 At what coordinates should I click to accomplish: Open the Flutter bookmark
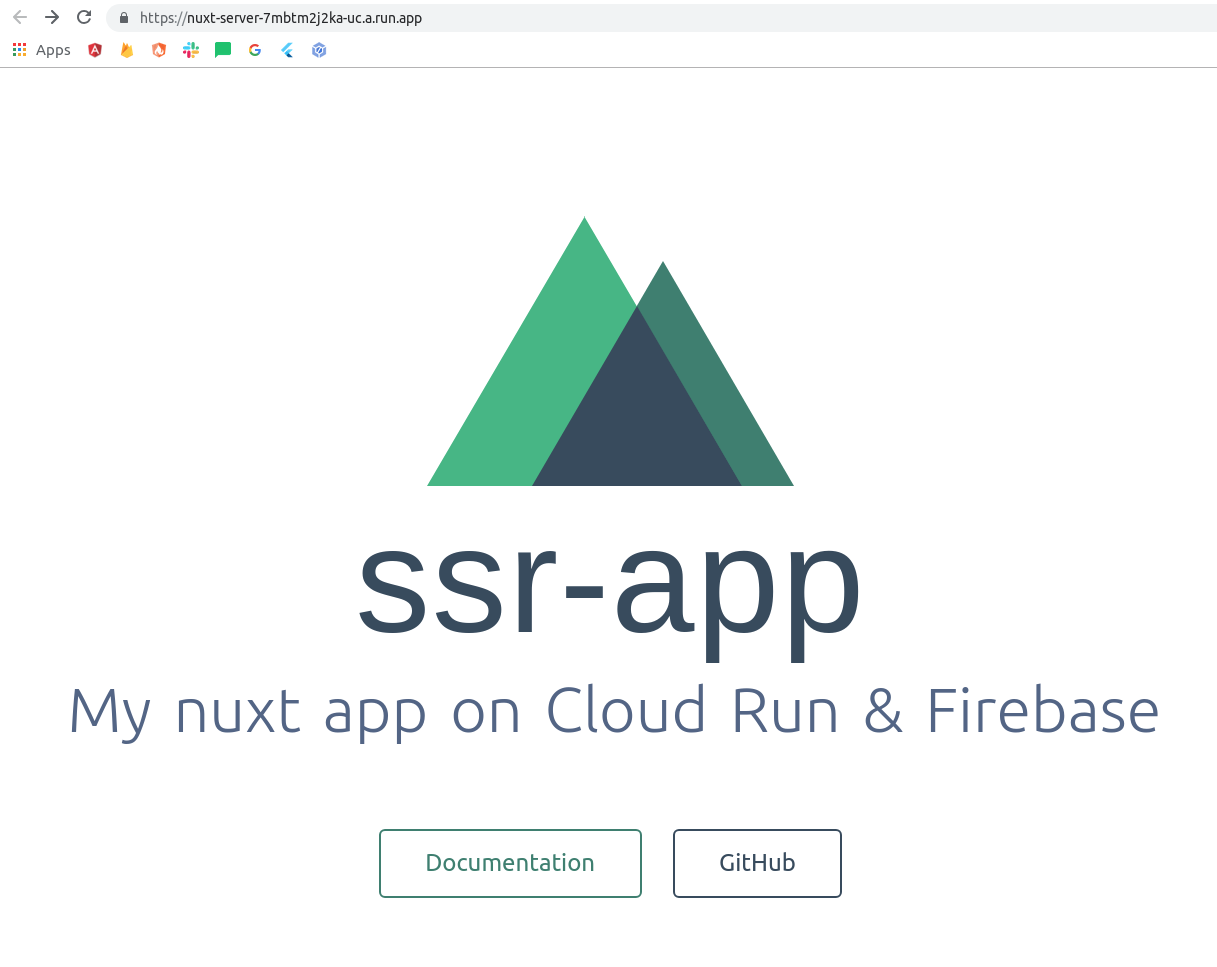click(286, 50)
